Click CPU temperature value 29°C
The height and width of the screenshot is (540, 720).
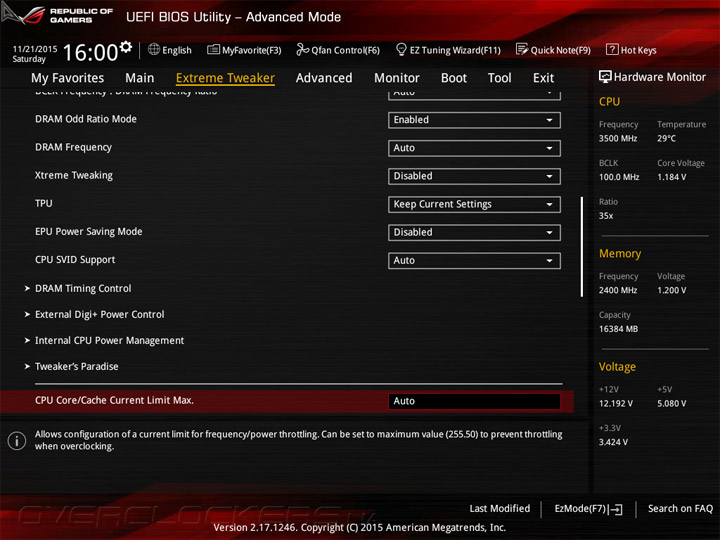[666, 139]
